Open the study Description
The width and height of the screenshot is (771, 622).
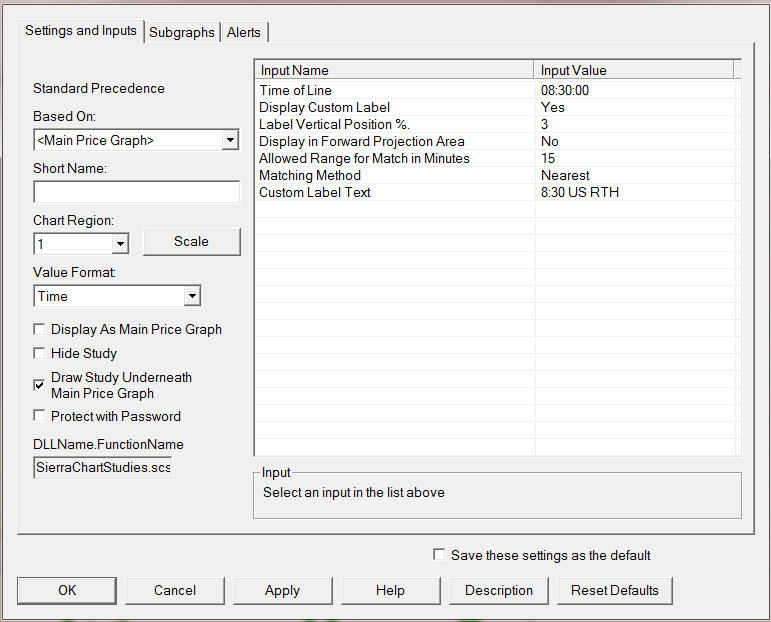tap(498, 590)
